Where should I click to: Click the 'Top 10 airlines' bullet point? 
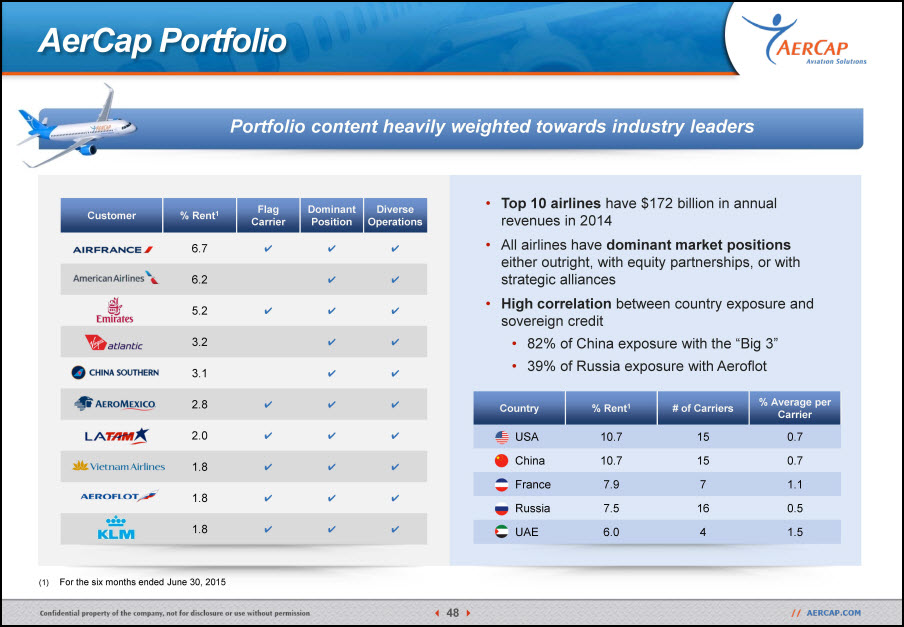coord(639,211)
